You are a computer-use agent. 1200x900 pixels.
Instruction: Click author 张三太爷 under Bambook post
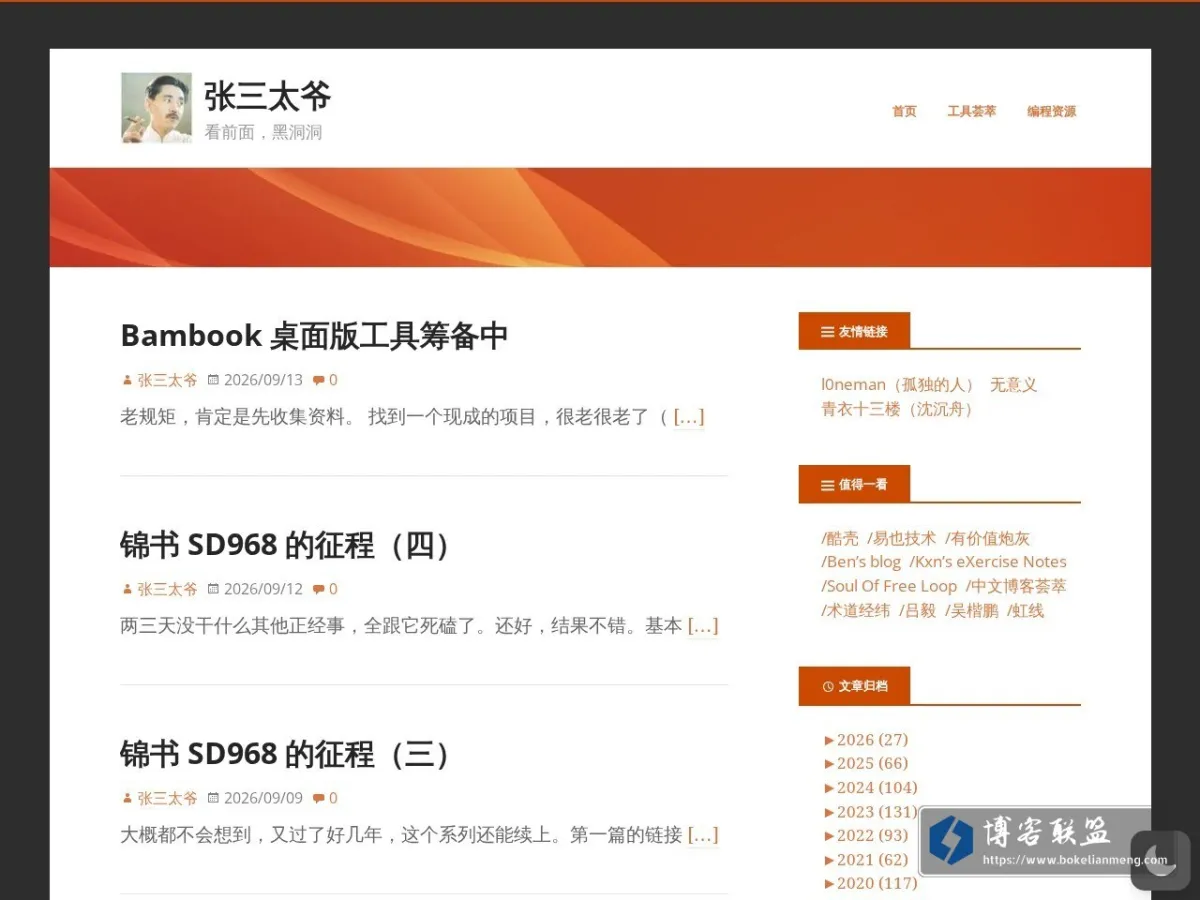[167, 380]
